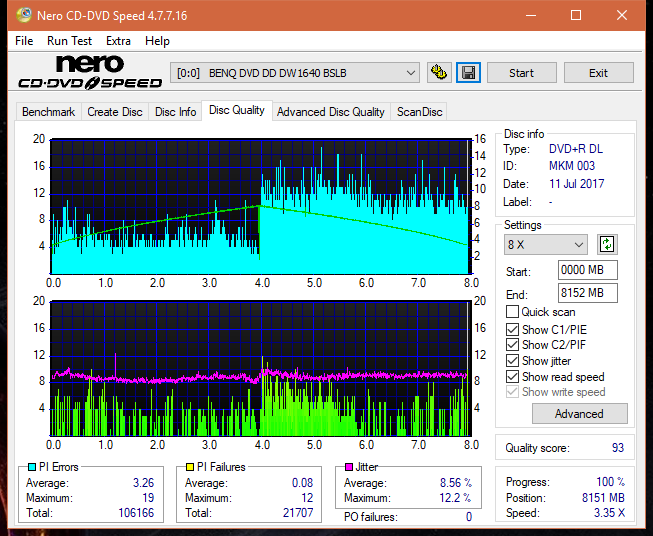Switch to the Benchmark tab
This screenshot has height=536, width=653.
coord(49,112)
